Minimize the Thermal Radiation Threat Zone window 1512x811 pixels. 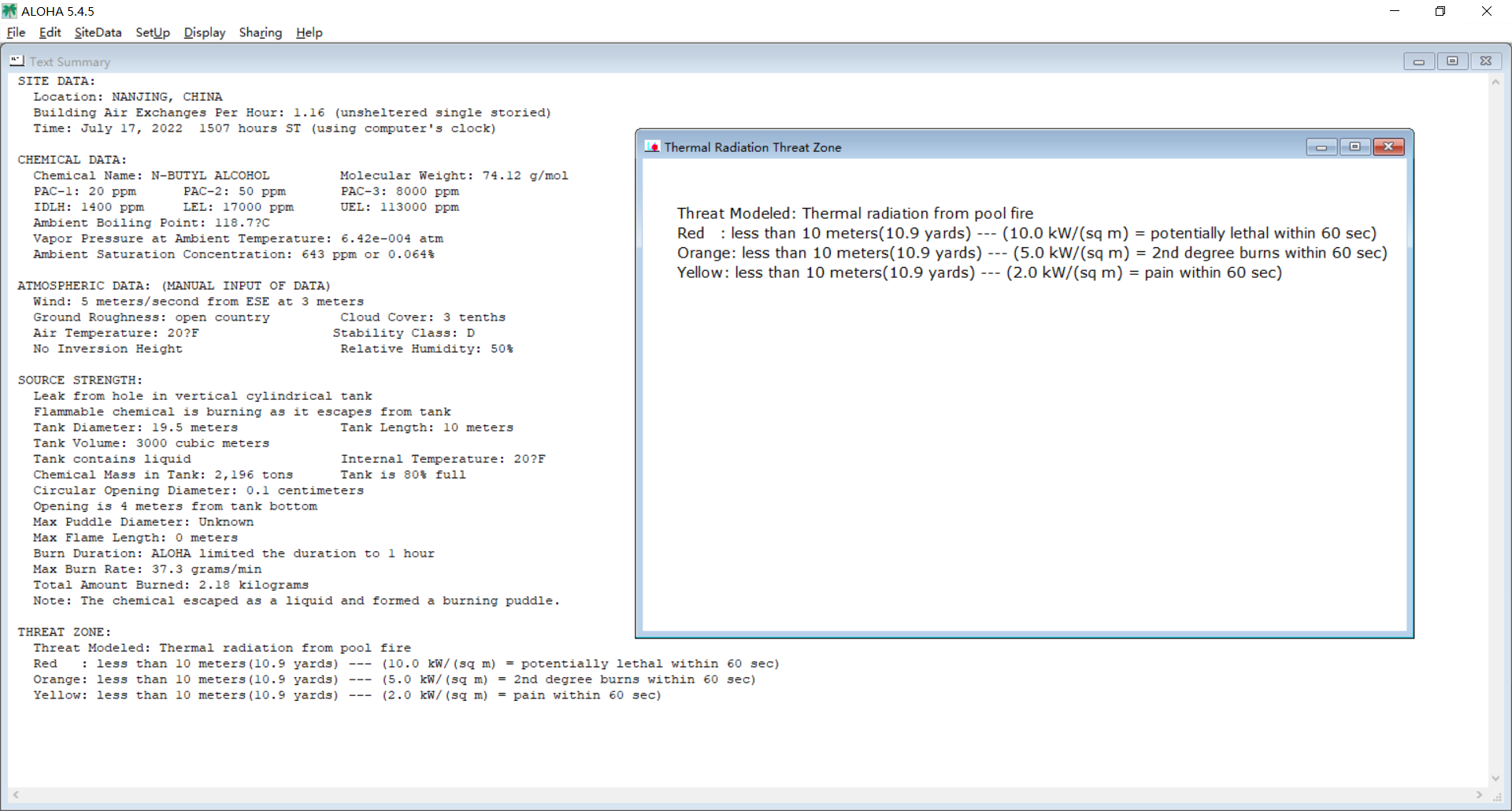tap(1321, 146)
